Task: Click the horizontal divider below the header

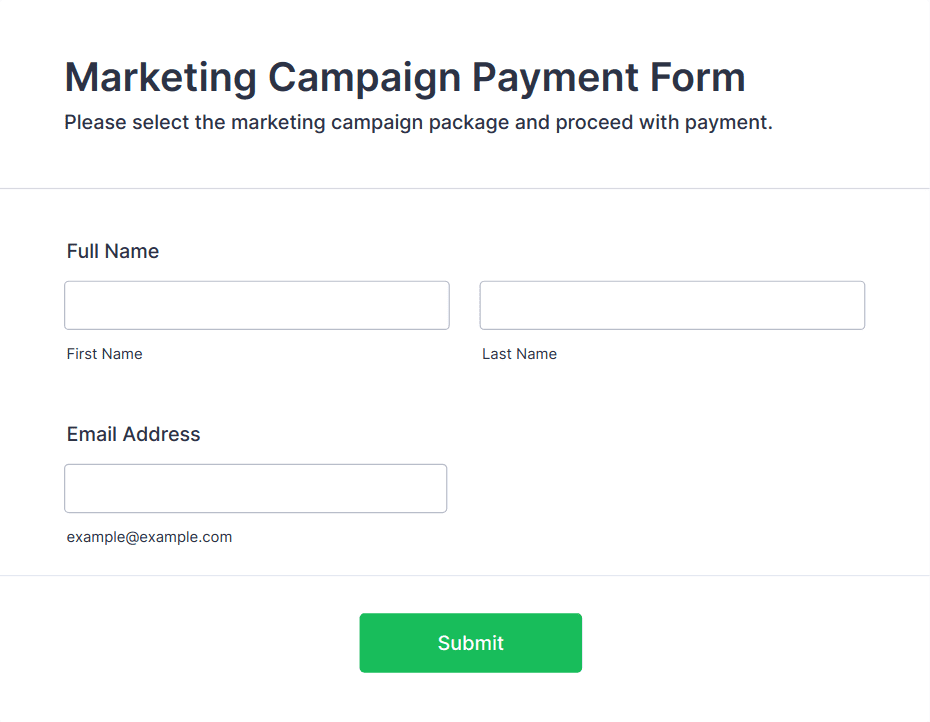Action: click(x=465, y=189)
